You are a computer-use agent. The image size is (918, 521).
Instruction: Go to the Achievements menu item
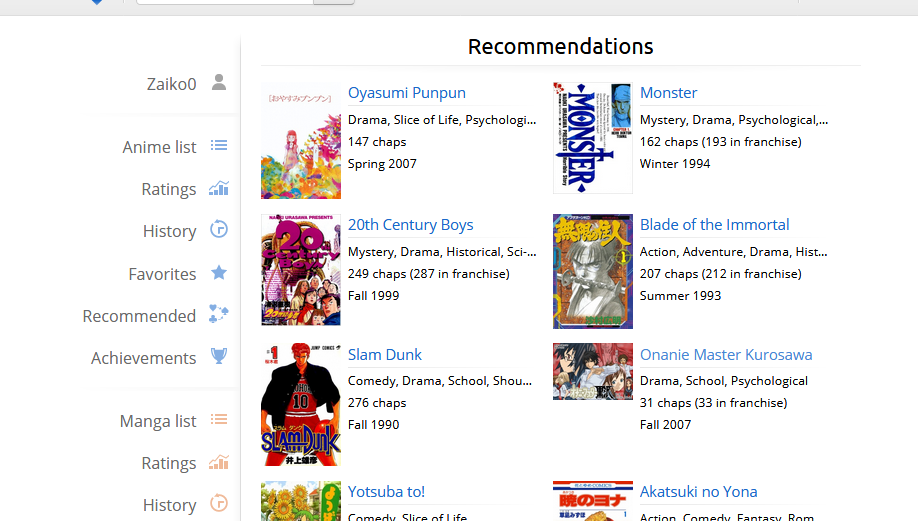coord(143,358)
